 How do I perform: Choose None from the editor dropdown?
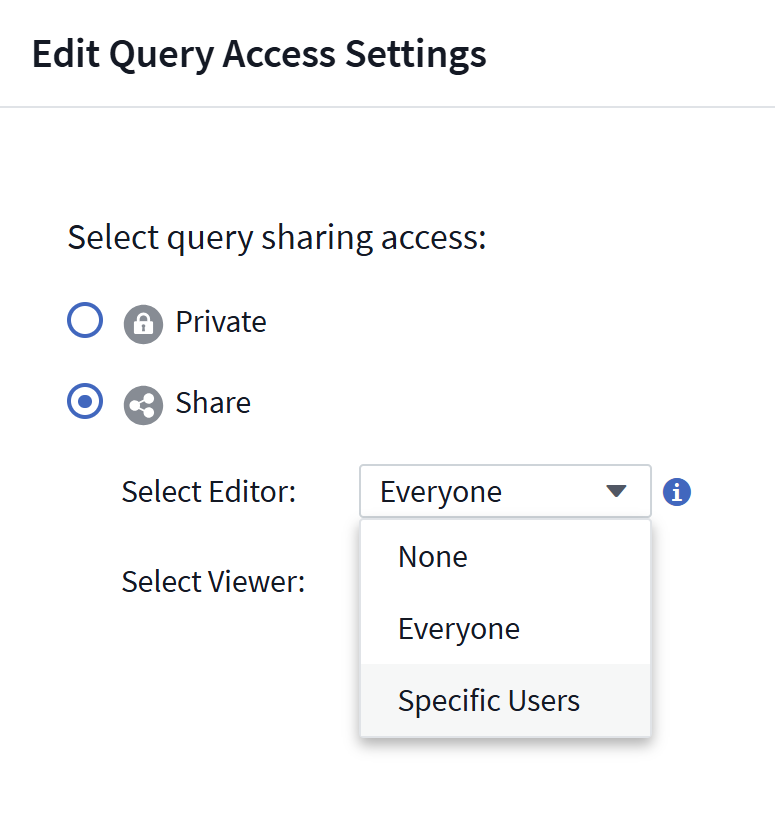(432, 557)
